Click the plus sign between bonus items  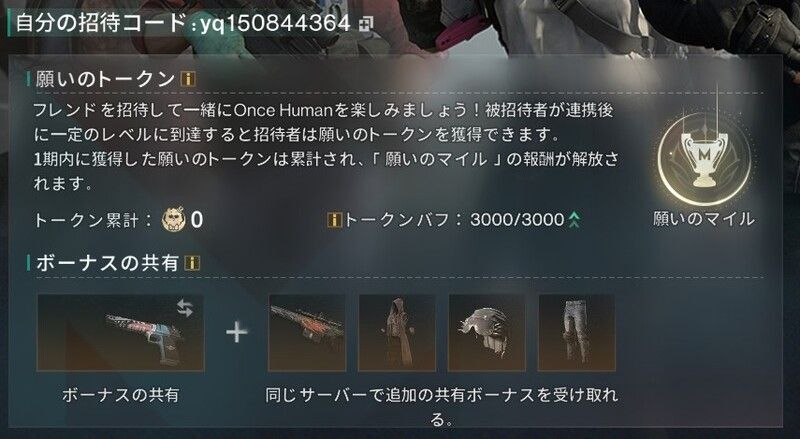[237, 333]
